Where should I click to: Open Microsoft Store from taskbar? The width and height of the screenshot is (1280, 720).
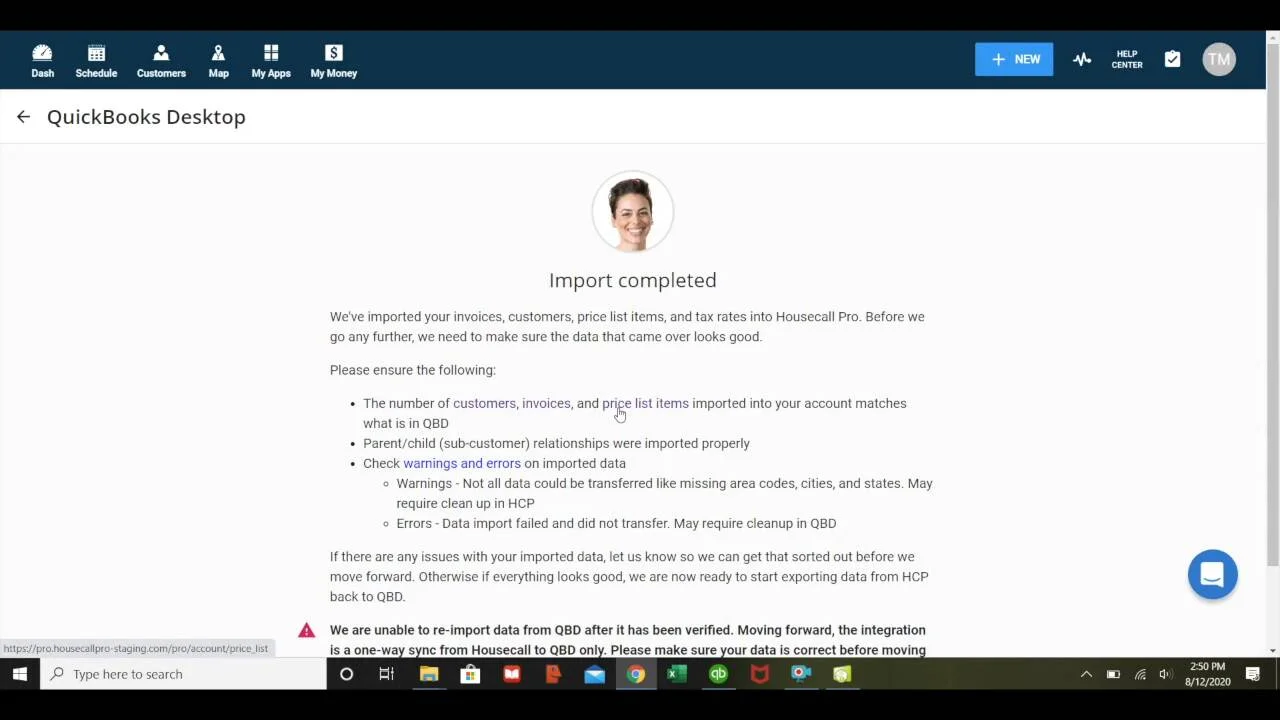click(470, 674)
